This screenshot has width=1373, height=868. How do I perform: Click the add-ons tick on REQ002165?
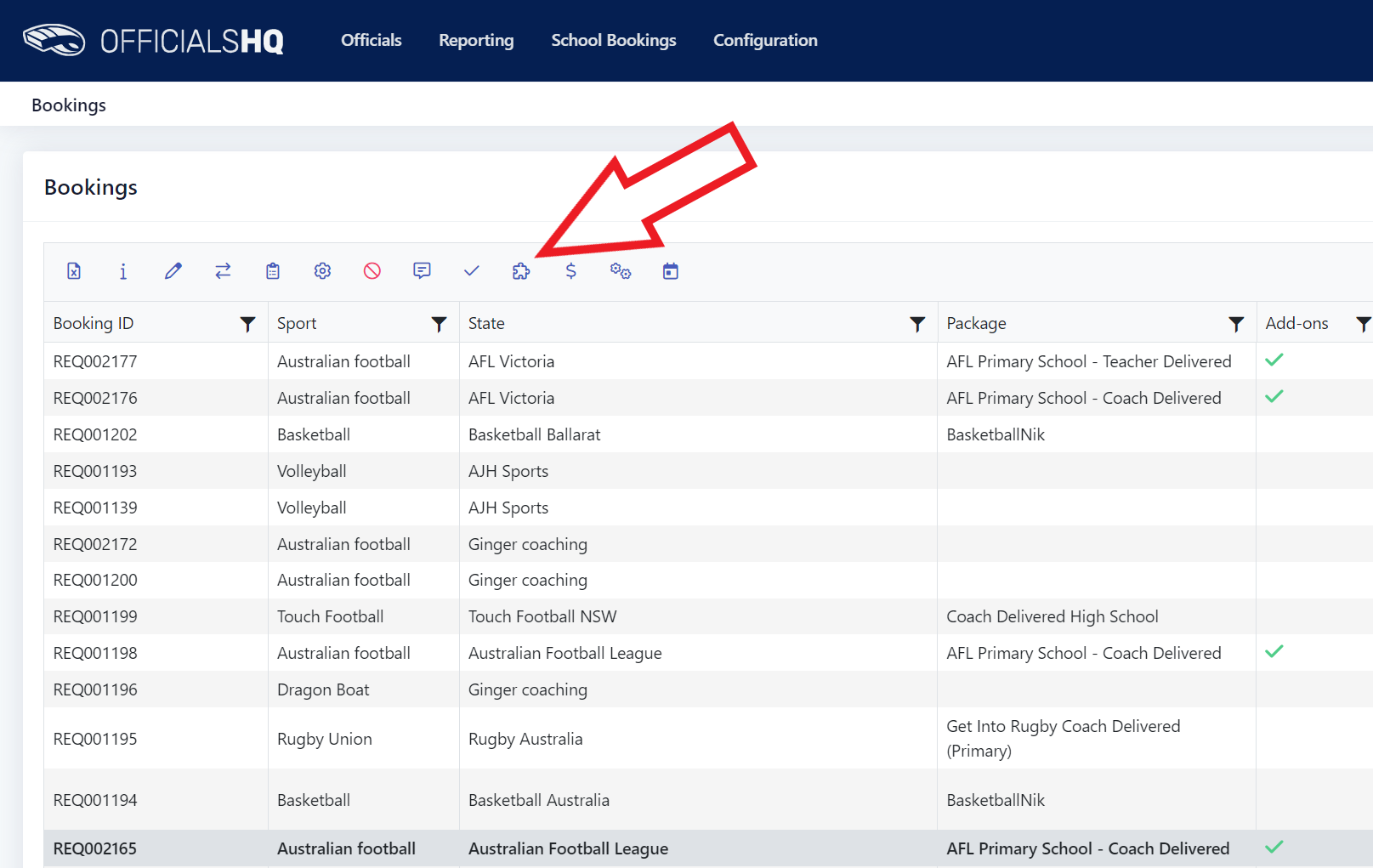click(x=1274, y=847)
